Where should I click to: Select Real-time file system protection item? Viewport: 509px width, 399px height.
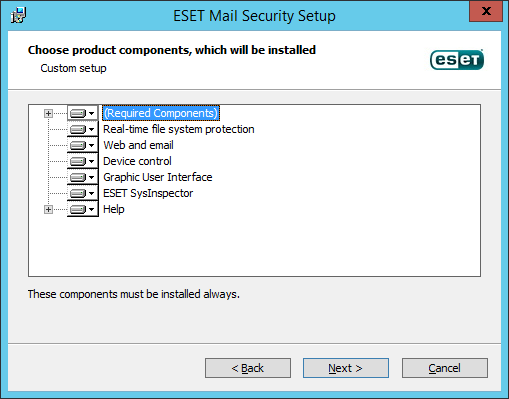tap(179, 129)
